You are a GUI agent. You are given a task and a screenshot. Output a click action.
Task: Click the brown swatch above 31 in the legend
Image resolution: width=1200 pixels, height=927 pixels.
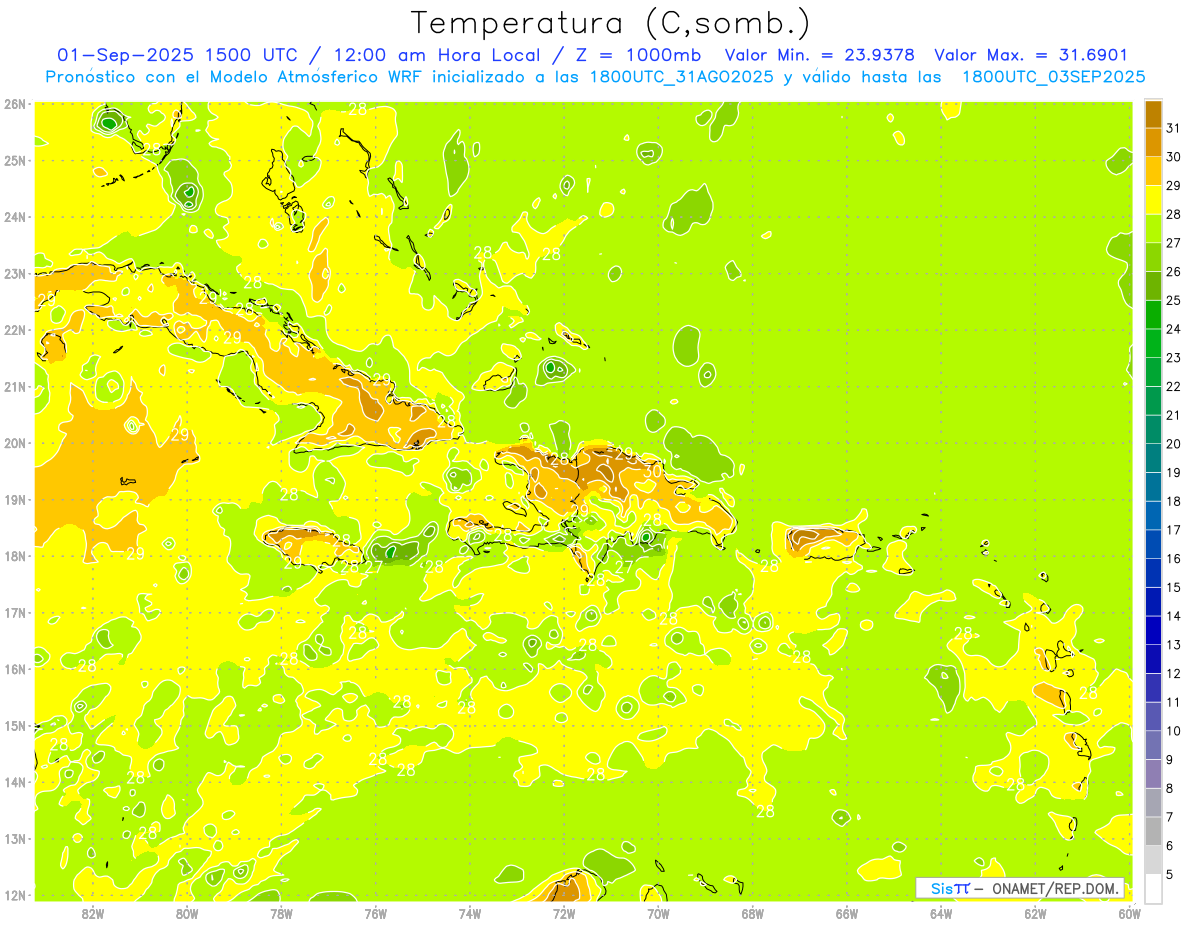(1153, 115)
